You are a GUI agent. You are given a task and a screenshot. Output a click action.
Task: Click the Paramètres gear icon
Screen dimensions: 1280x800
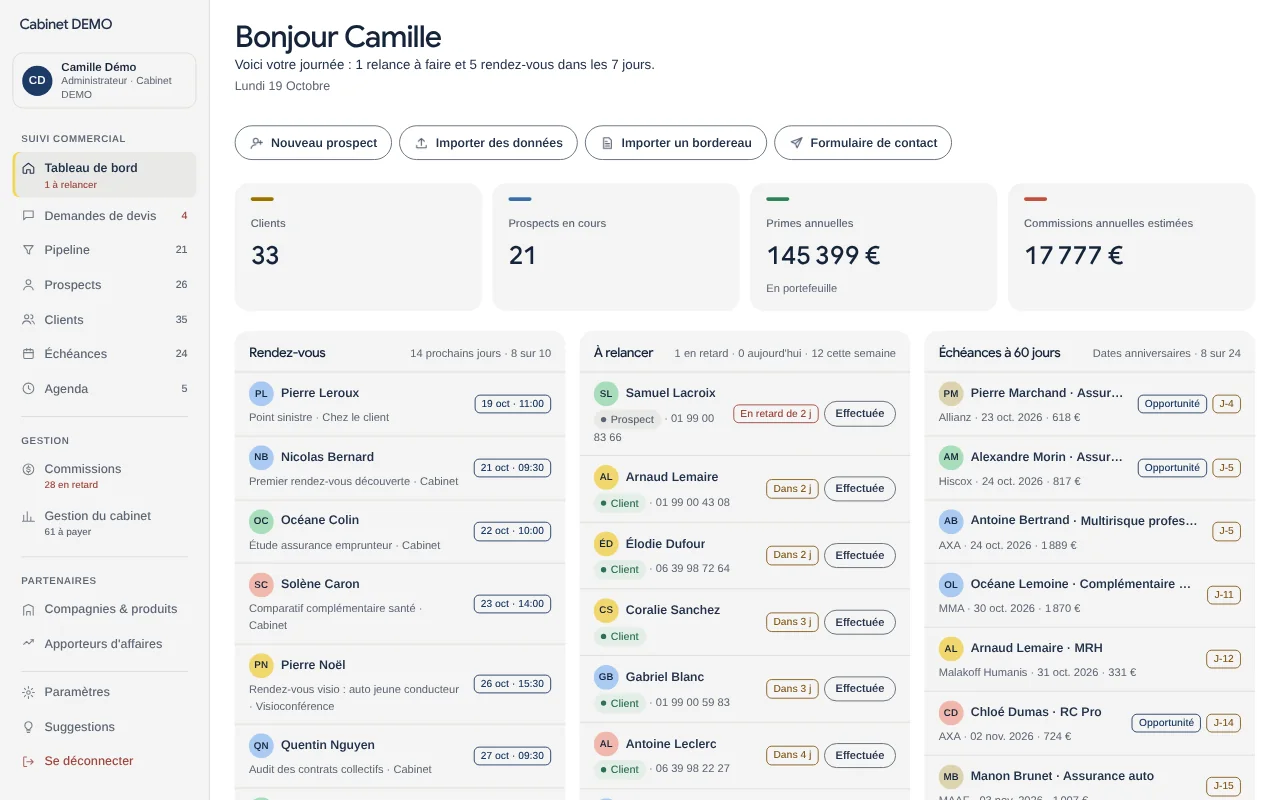tap(28, 692)
